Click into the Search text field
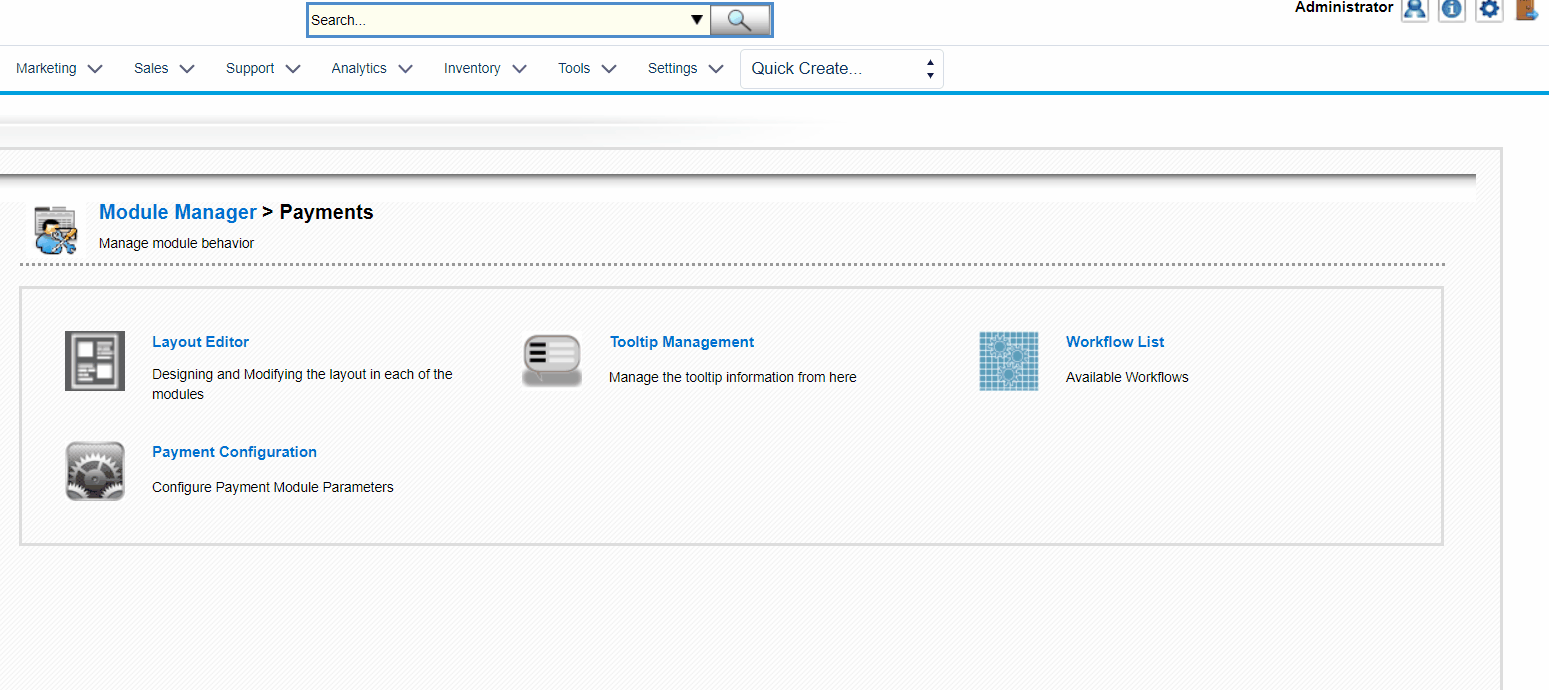This screenshot has height=690, width=1549. click(495, 20)
